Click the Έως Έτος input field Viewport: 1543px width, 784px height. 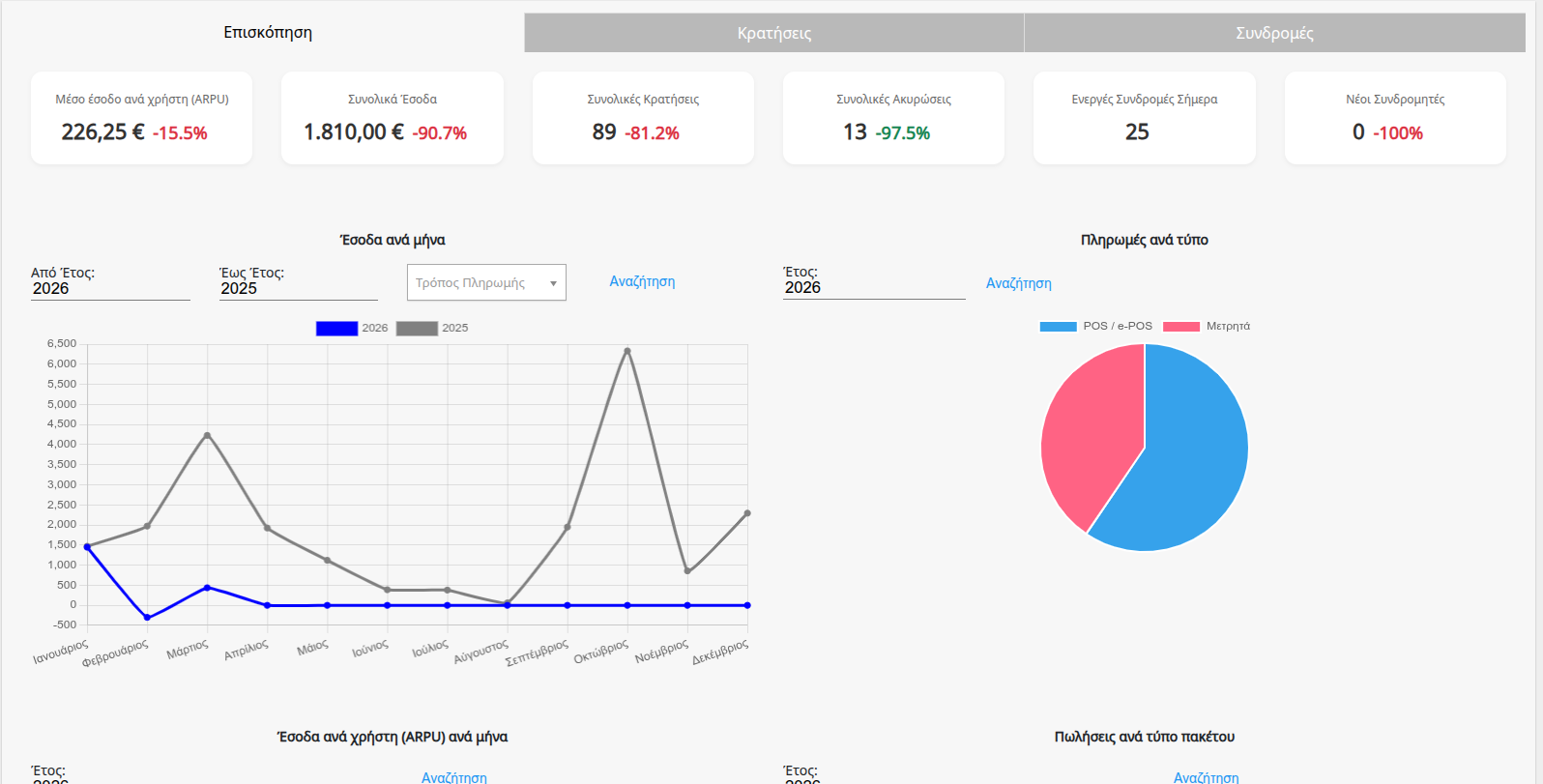tap(298, 289)
